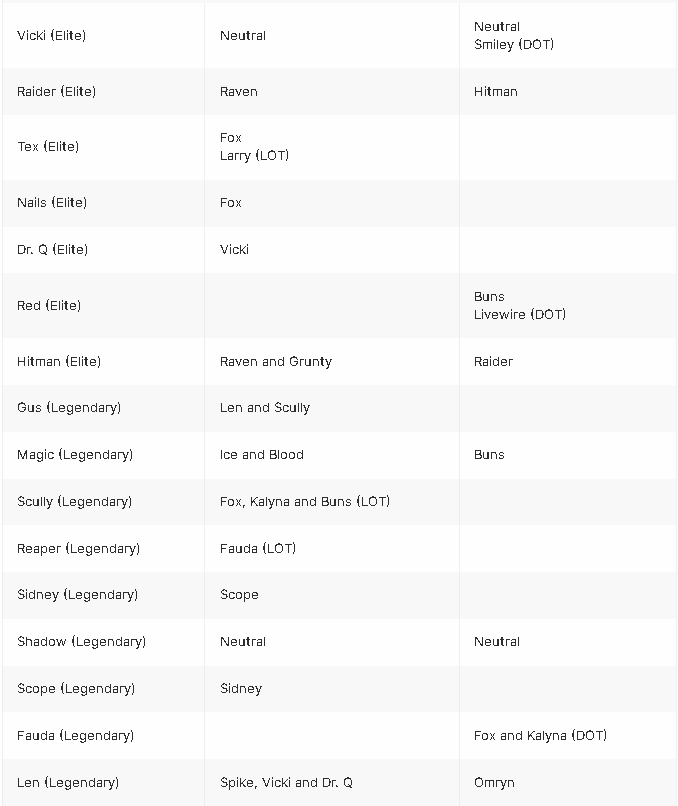Click the "Dr. Q (Elite)" cell

(52, 250)
